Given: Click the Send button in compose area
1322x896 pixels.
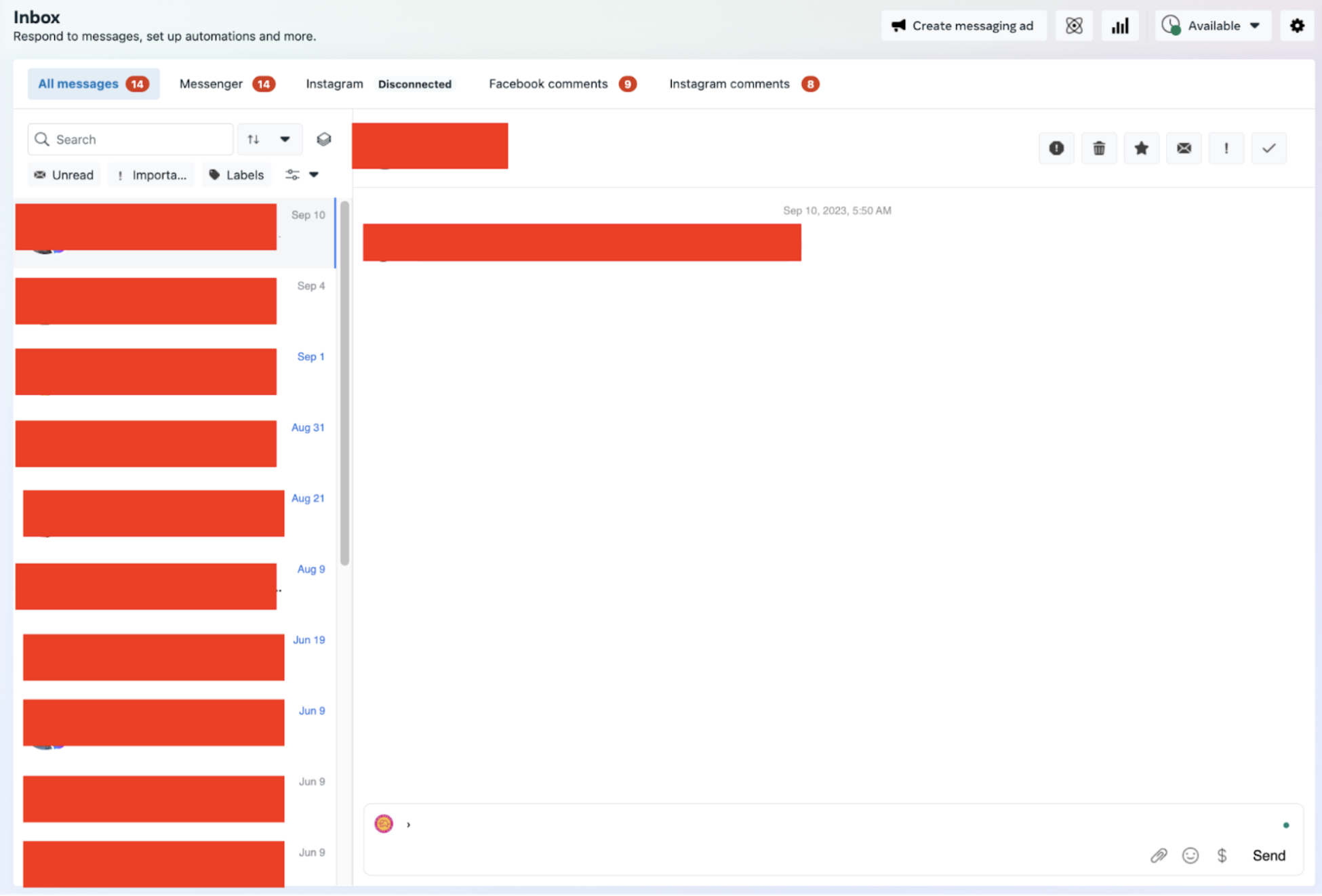Looking at the screenshot, I should point(1269,855).
